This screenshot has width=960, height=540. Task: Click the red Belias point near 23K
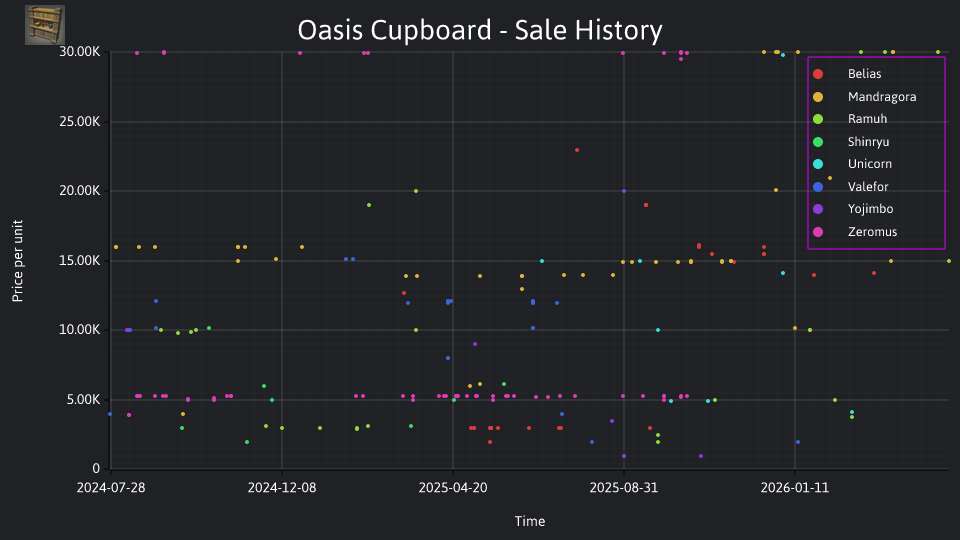(577, 150)
